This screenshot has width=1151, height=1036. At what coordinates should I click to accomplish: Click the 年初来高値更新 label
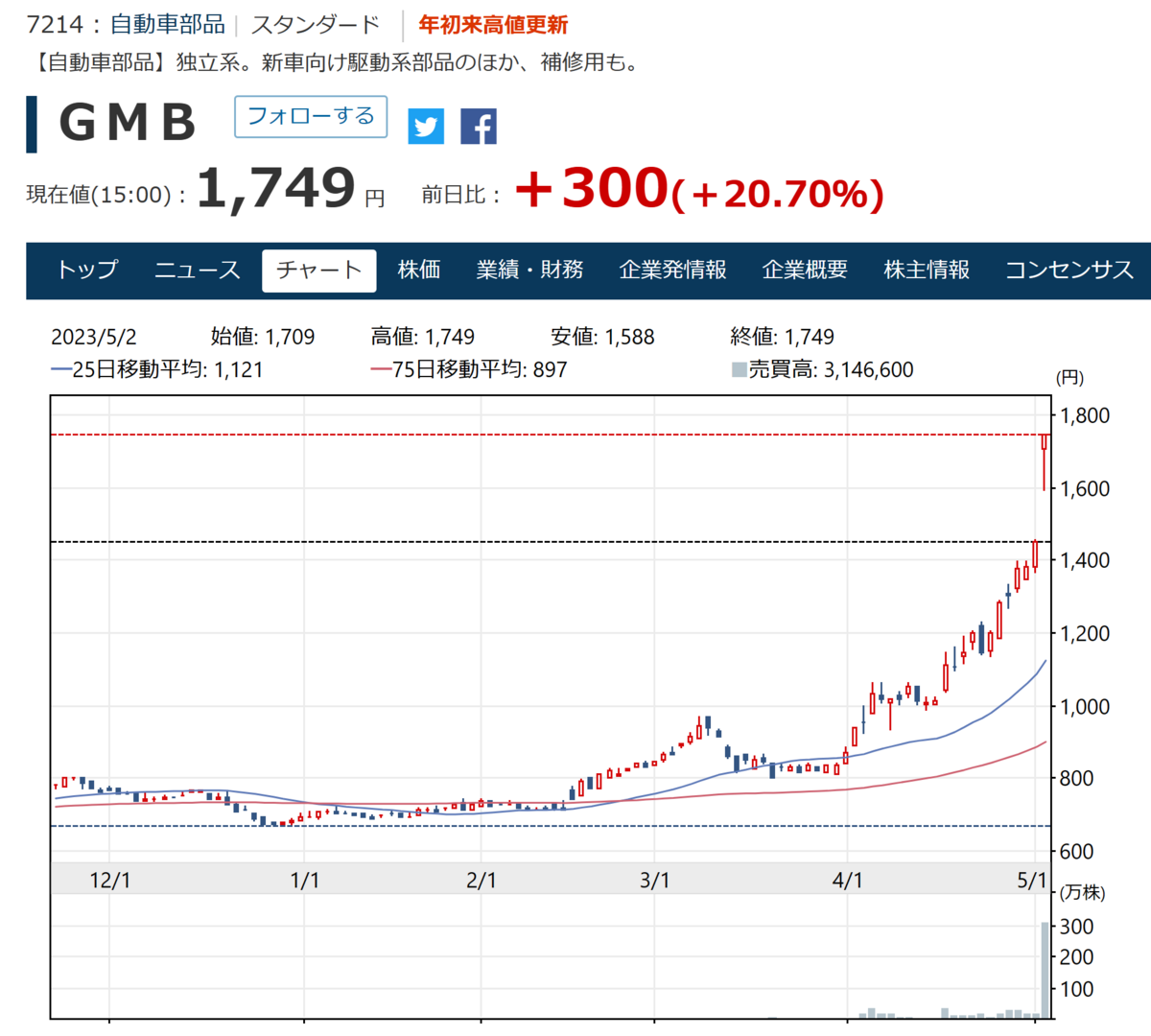pyautogui.click(x=493, y=24)
